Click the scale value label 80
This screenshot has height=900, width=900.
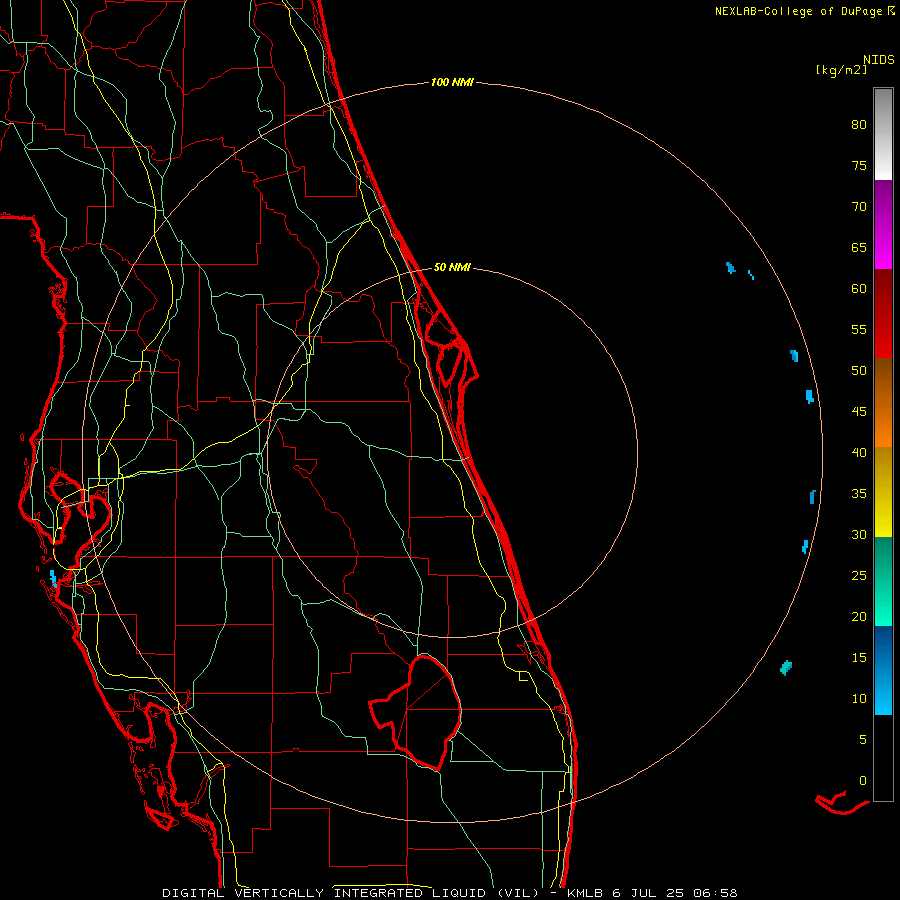pyautogui.click(x=859, y=125)
